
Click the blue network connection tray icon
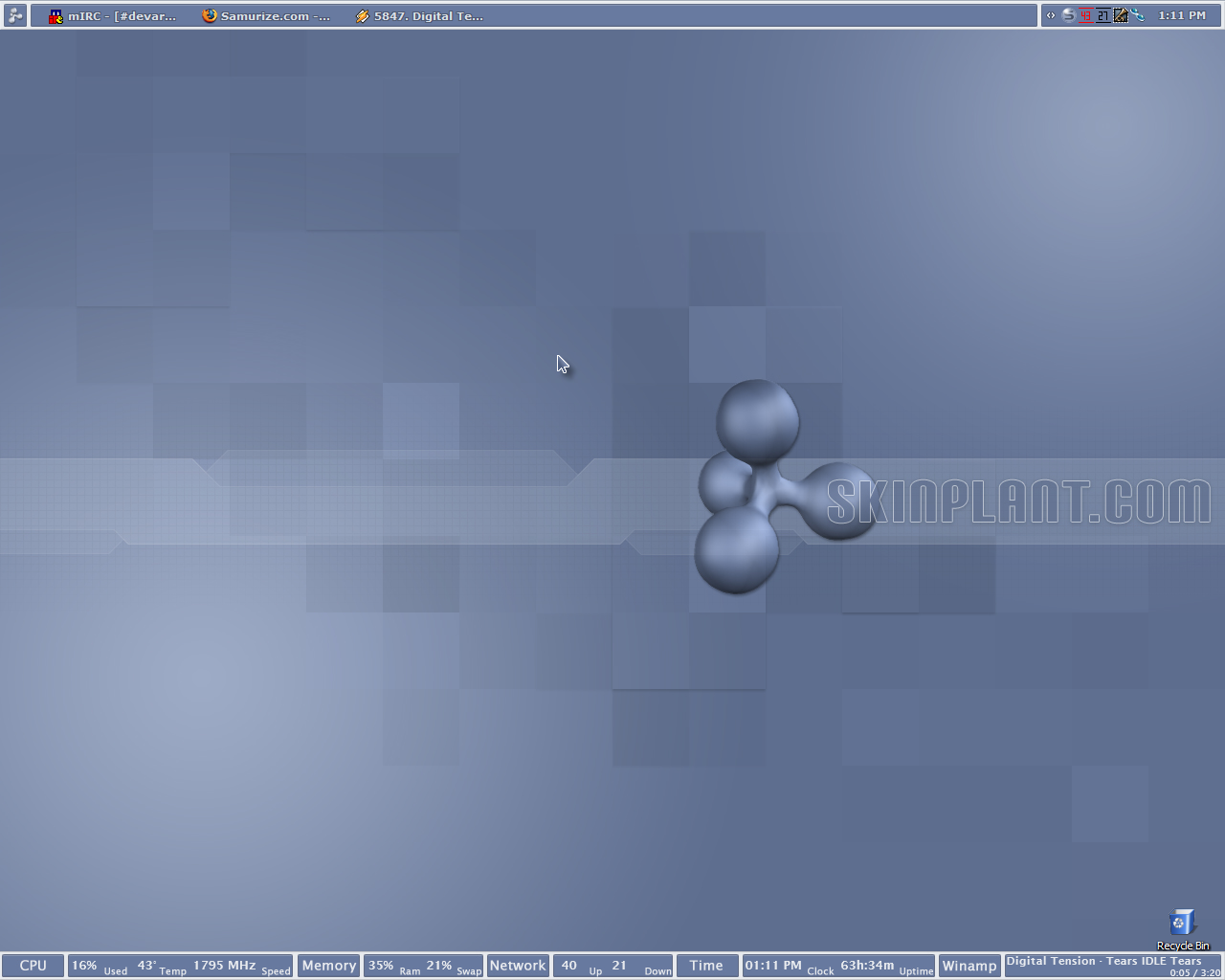coord(1137,15)
